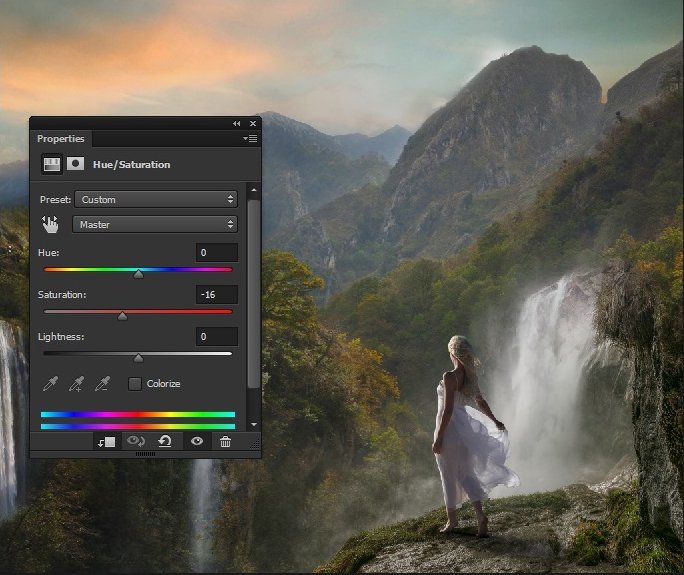This screenshot has height=575, width=684.
Task: Select the Subtract from Sample eyedropper
Action: pos(101,384)
